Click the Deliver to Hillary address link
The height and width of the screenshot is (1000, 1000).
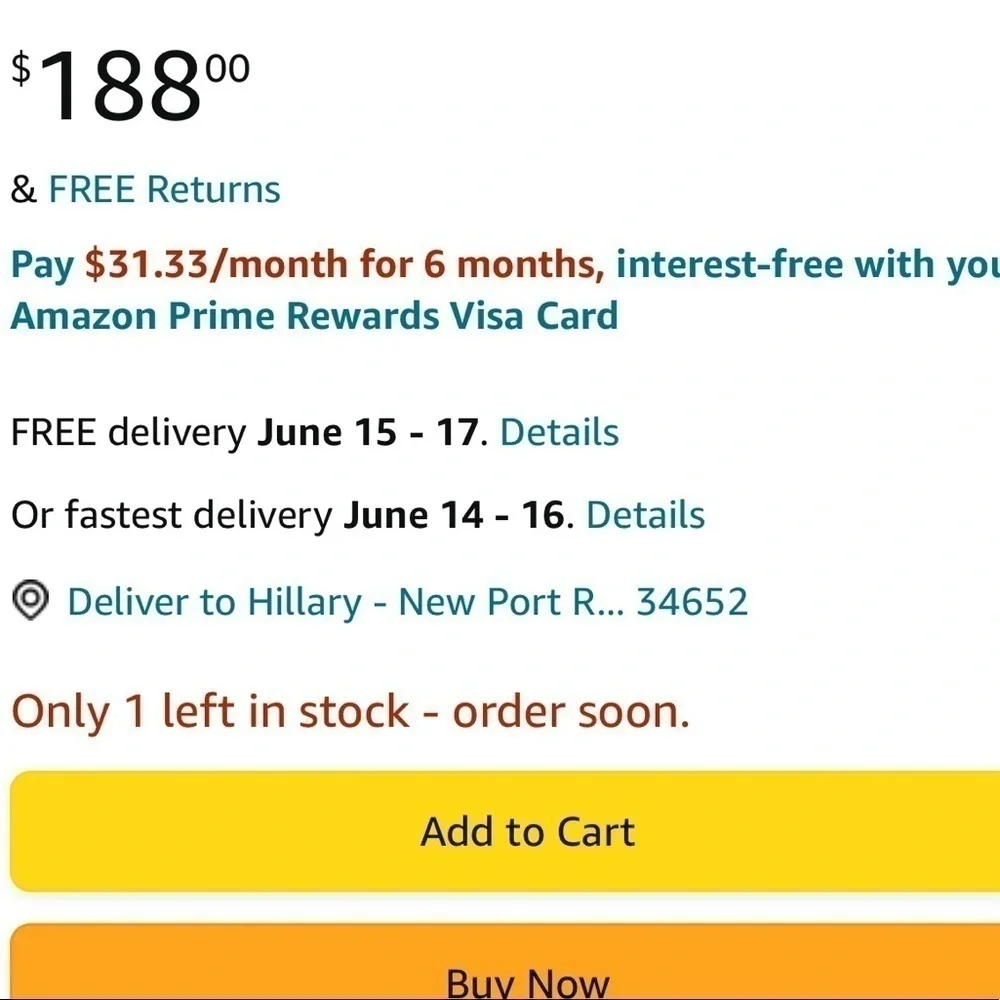pyautogui.click(x=408, y=602)
